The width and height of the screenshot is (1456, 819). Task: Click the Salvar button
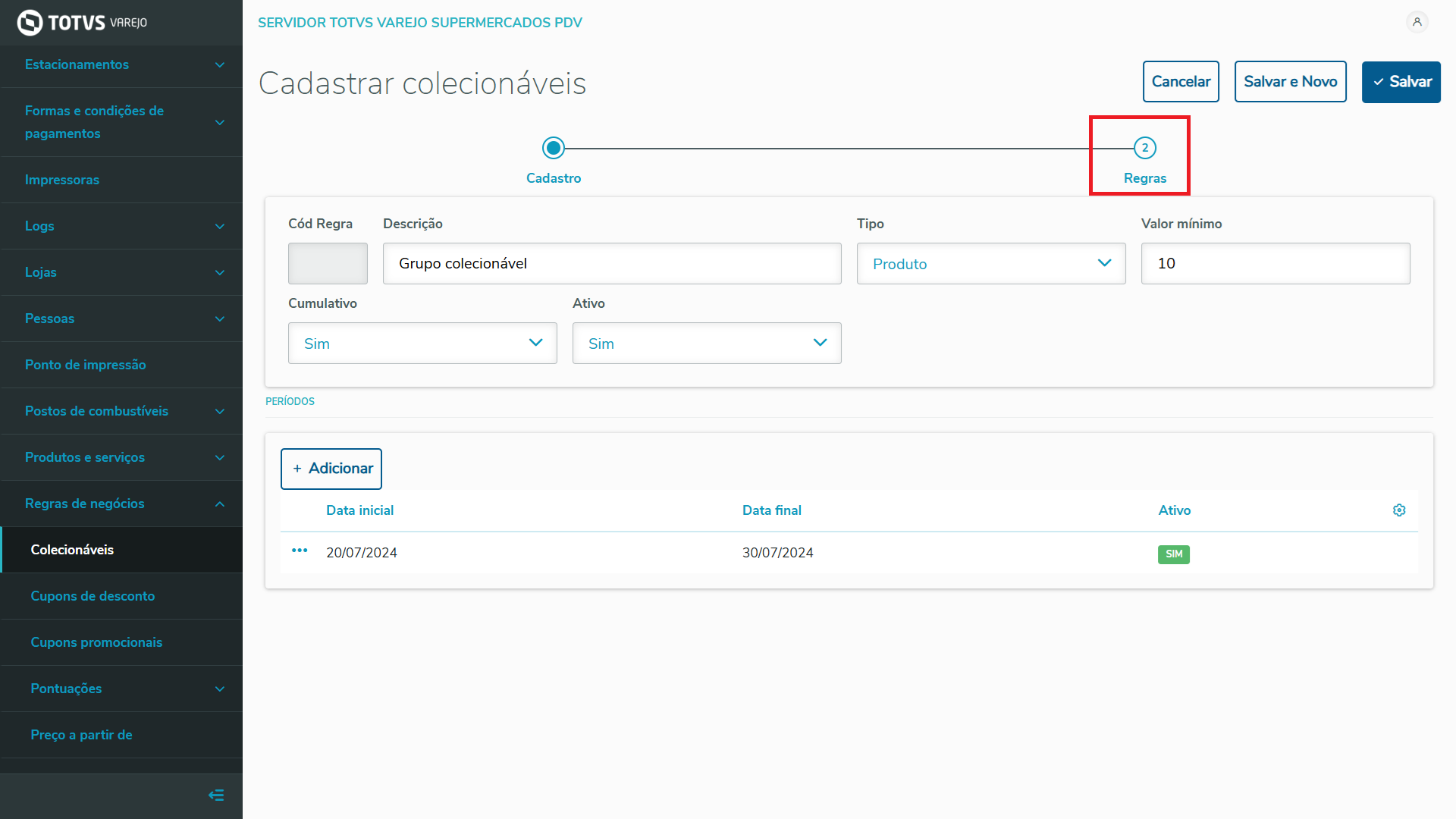[1401, 82]
